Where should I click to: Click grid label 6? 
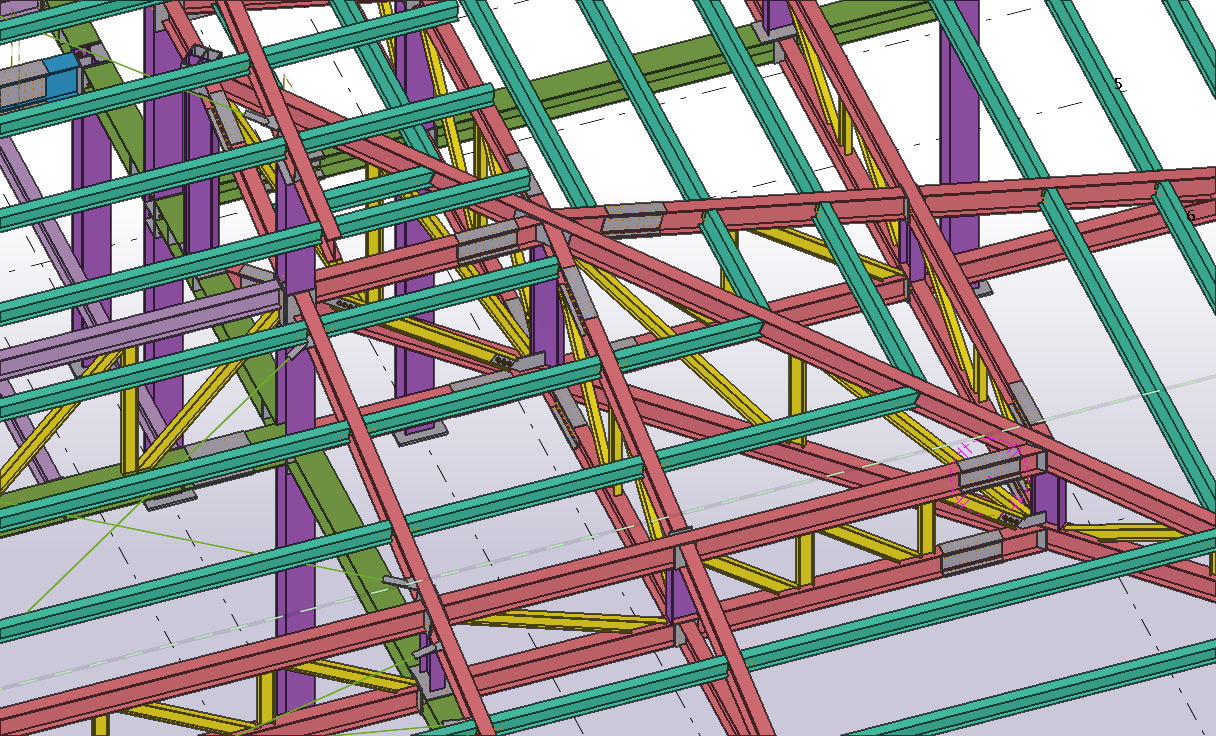1190,216
